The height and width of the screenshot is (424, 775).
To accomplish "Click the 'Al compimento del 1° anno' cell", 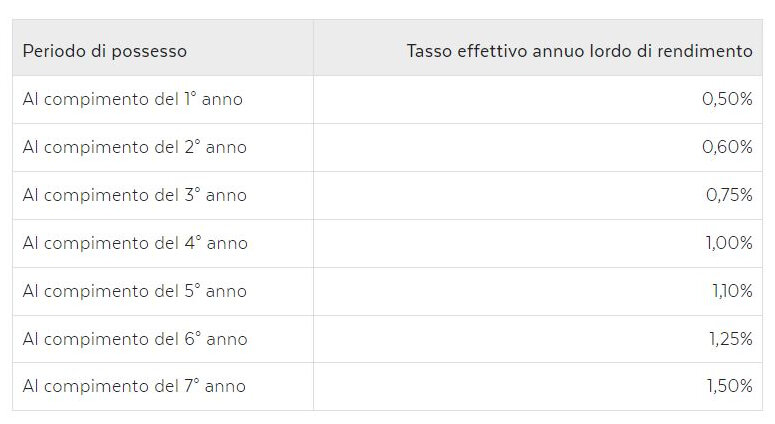I will [132, 100].
